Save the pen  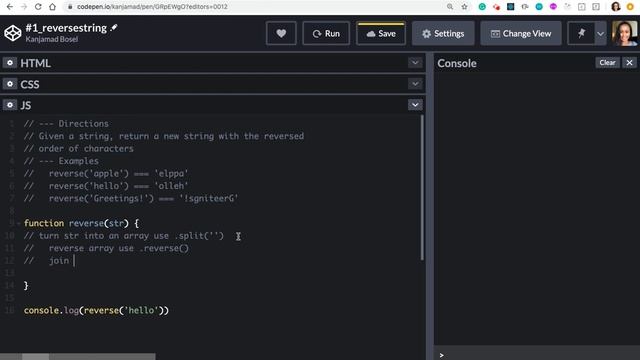[x=381, y=33]
